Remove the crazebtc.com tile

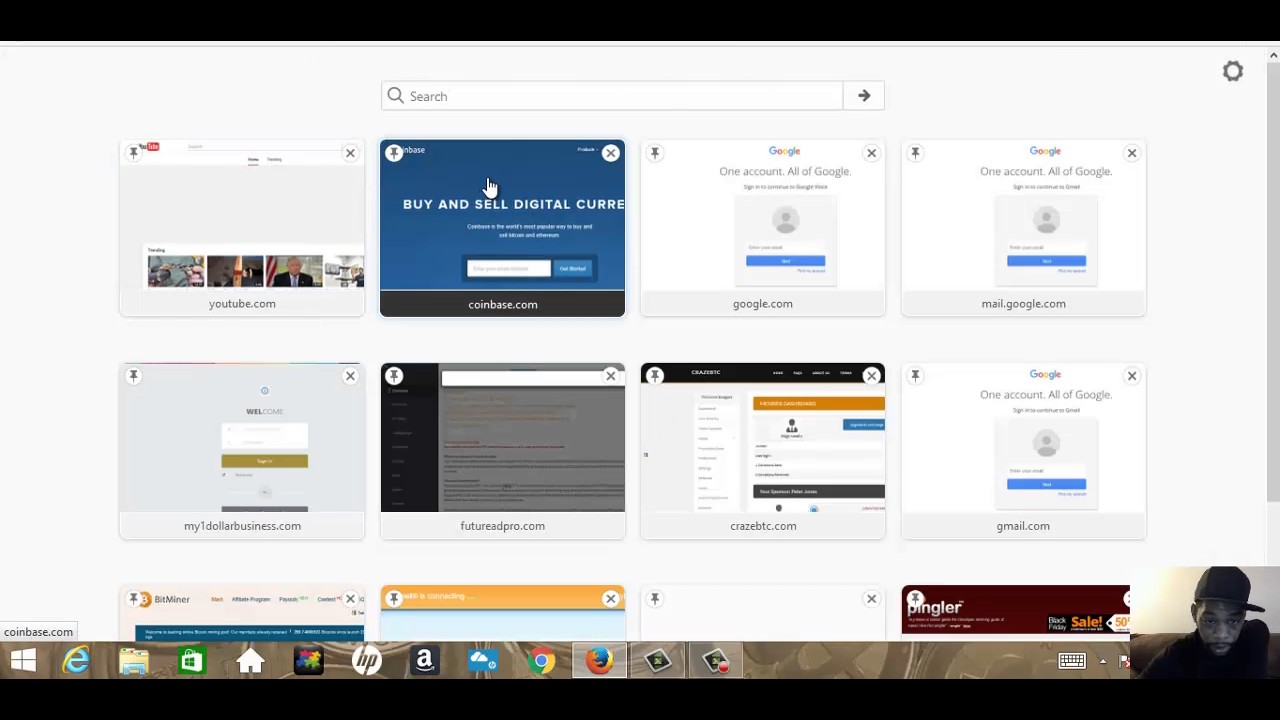coord(871,376)
